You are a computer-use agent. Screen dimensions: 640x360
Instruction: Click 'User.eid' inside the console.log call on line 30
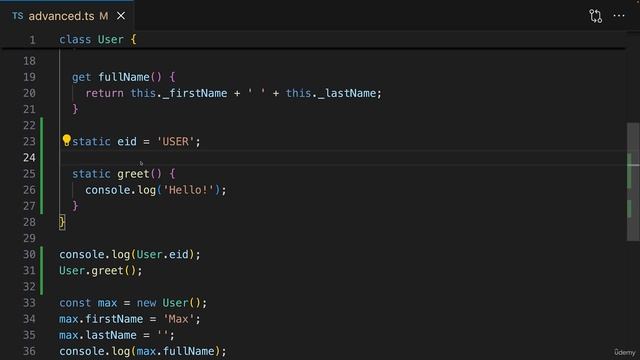pyautogui.click(x=162, y=255)
